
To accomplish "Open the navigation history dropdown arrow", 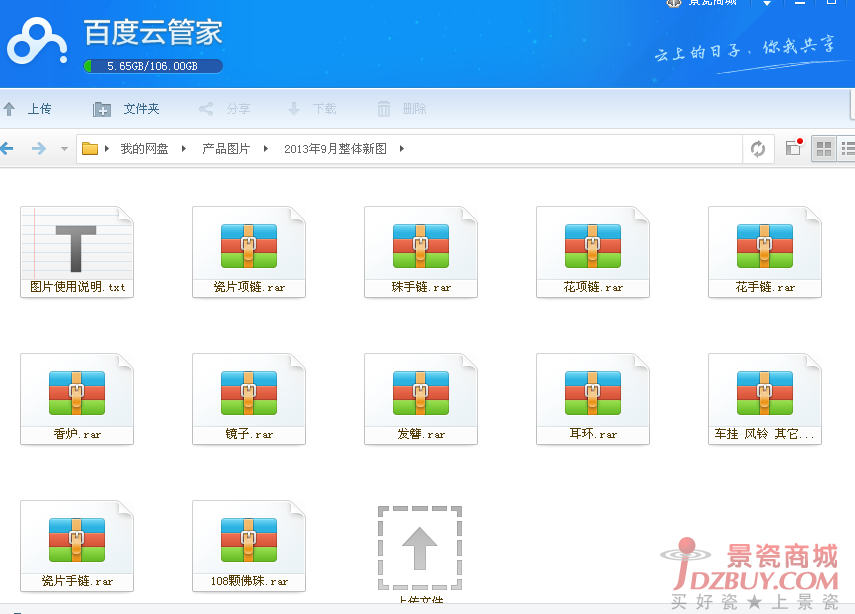I will tap(64, 149).
